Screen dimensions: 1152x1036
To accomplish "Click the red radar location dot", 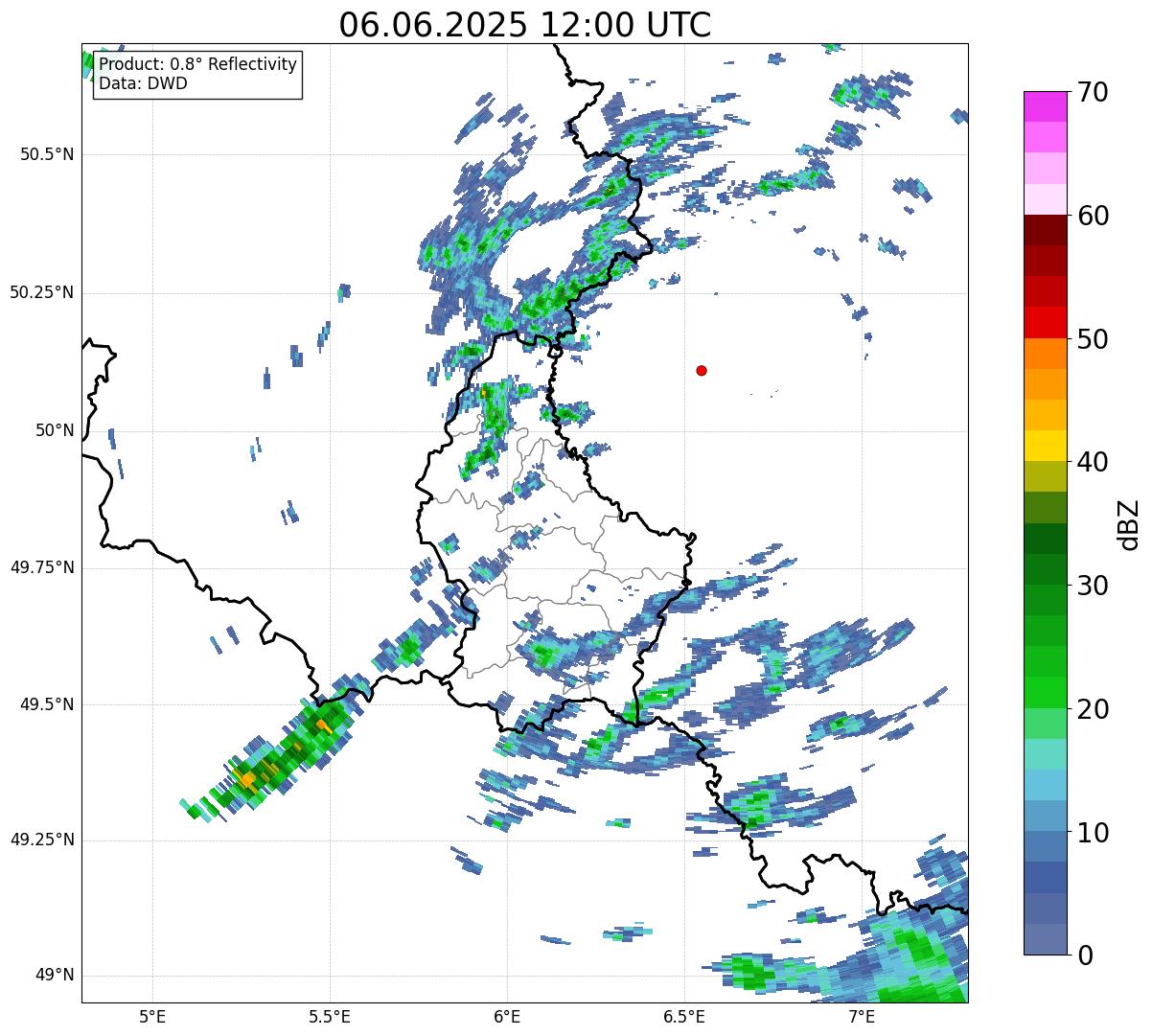I will coord(702,370).
